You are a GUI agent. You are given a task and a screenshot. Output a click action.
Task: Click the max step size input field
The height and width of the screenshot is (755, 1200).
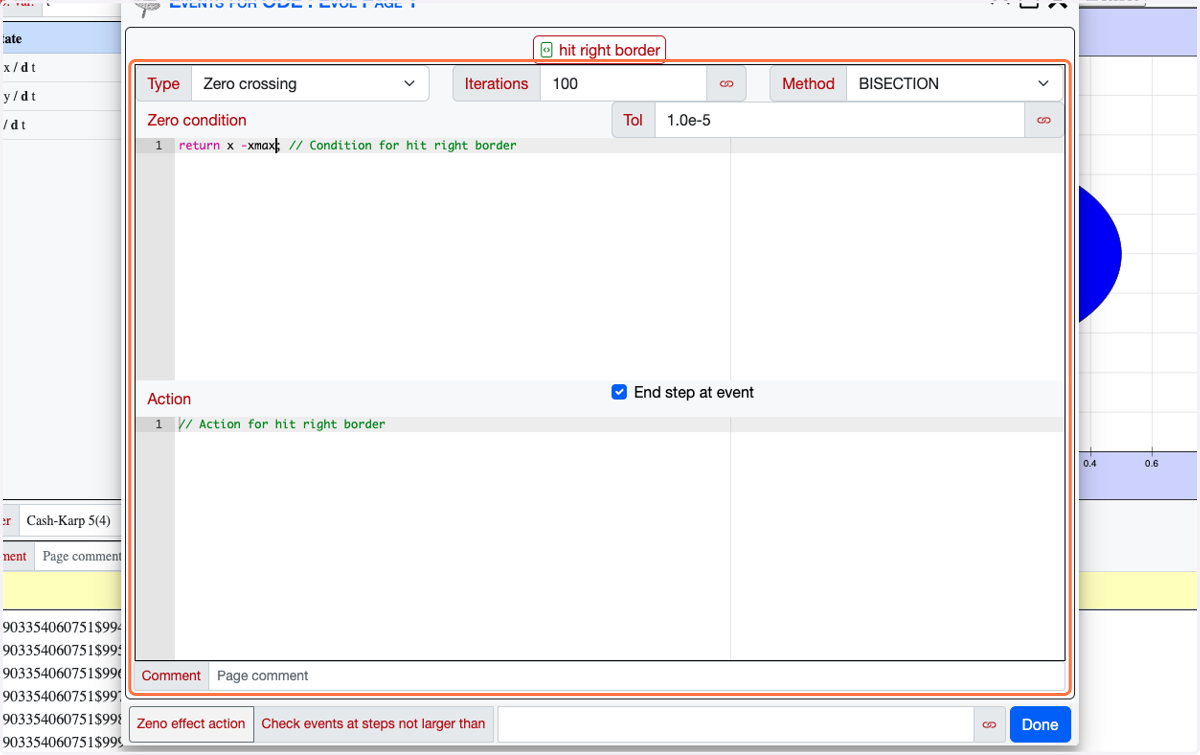(x=735, y=724)
